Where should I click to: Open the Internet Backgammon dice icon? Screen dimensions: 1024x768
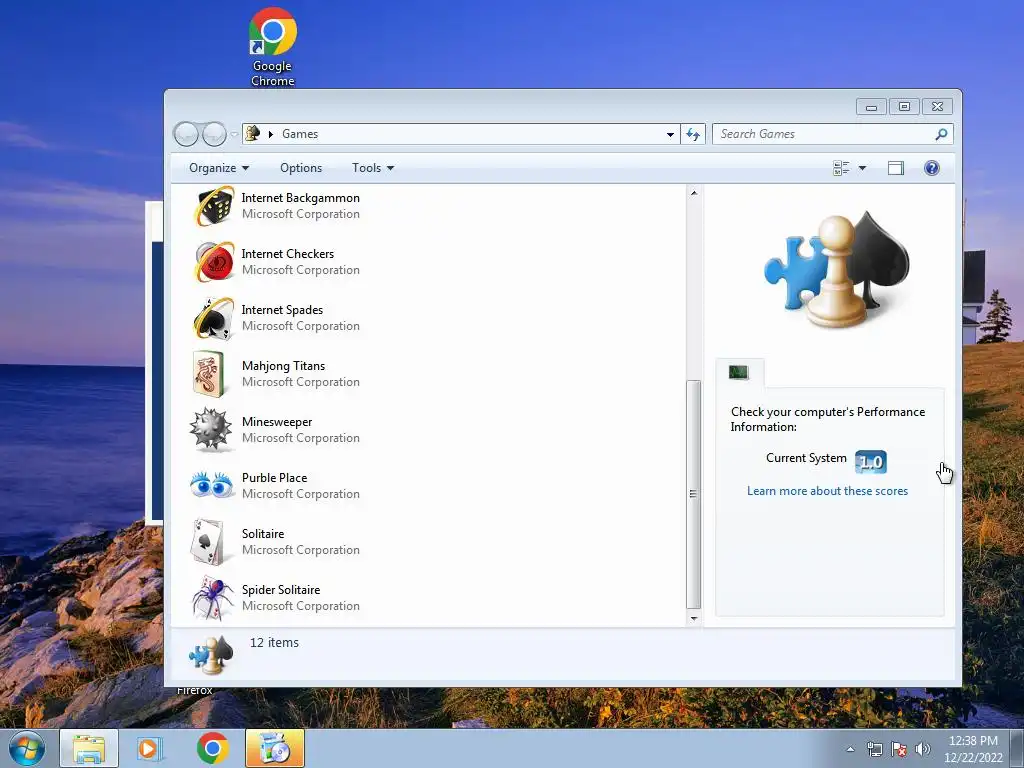(213, 206)
